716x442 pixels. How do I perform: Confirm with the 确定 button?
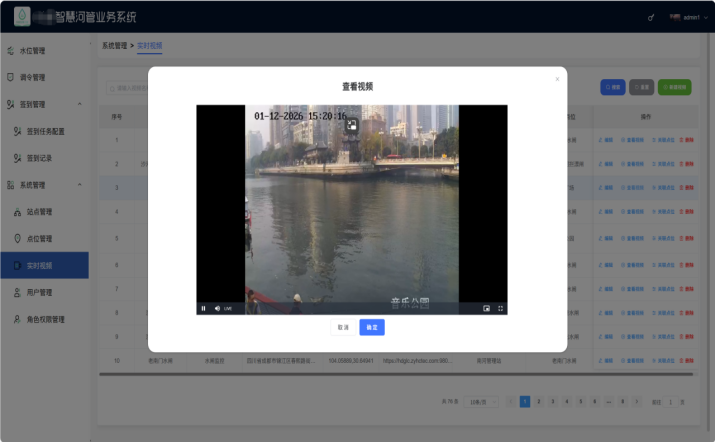pos(372,327)
